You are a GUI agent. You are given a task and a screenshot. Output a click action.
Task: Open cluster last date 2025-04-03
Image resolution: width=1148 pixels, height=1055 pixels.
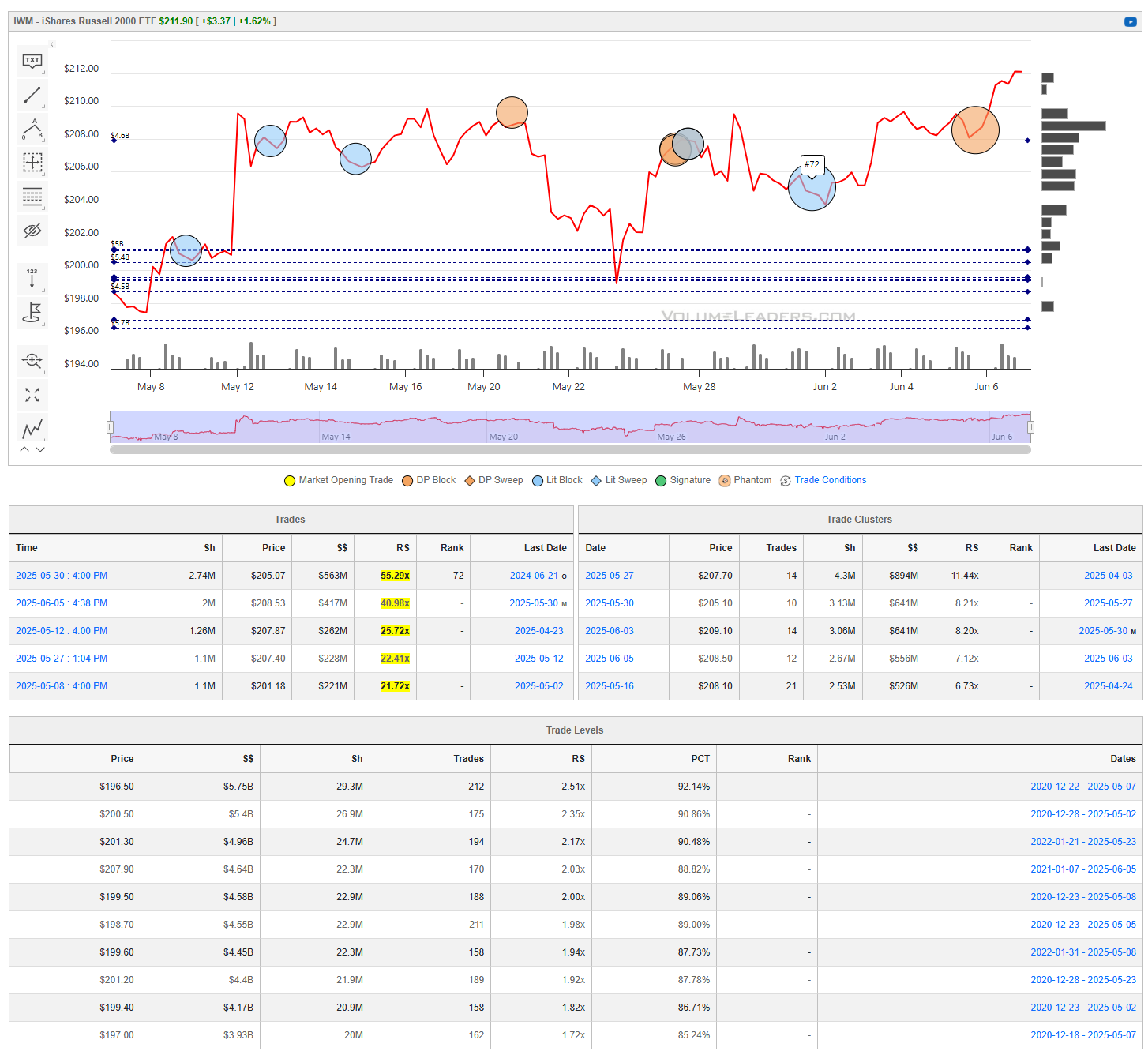coord(1109,576)
